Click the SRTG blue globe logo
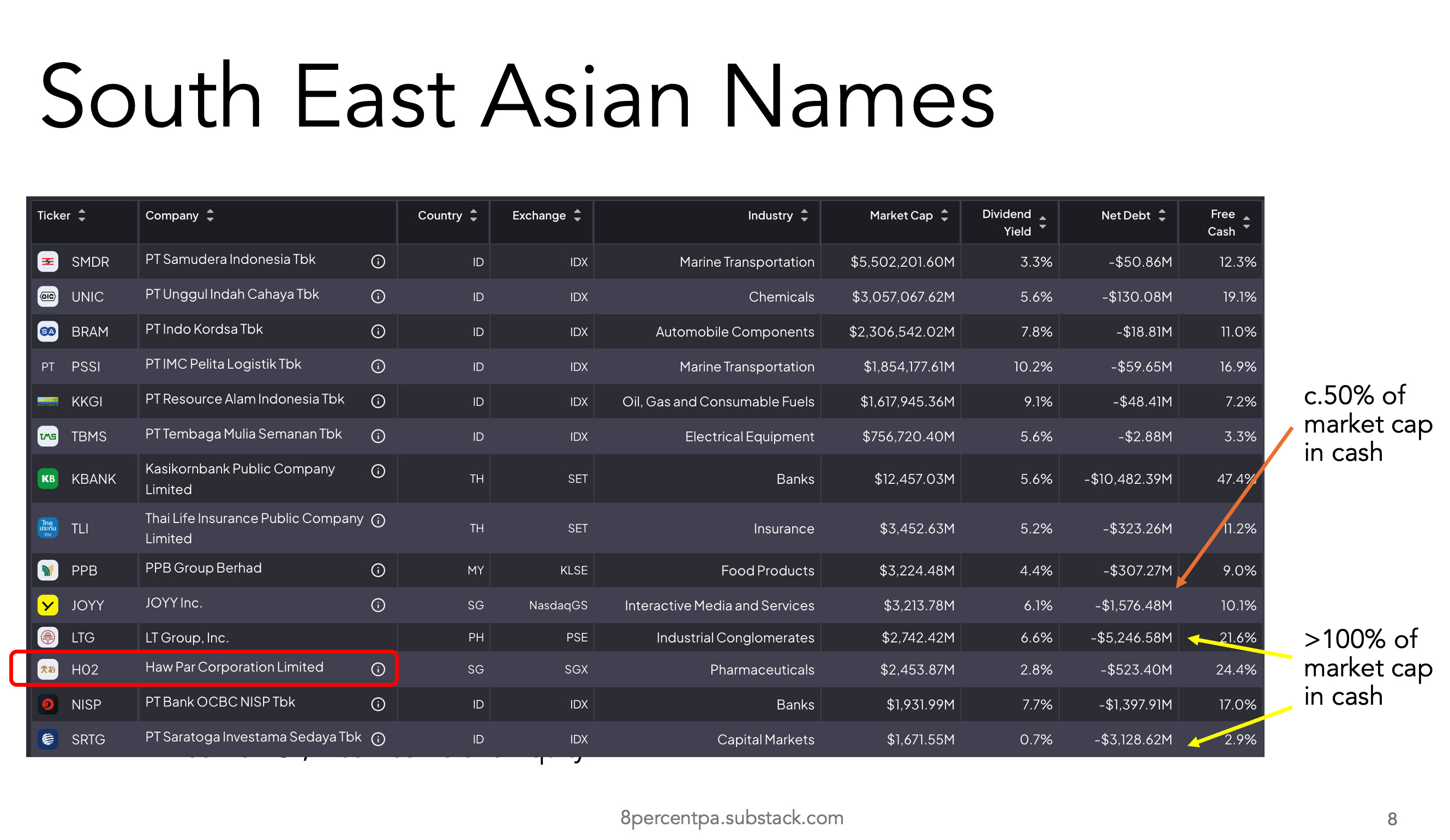Viewport: 1450px width, 840px height. [x=48, y=739]
